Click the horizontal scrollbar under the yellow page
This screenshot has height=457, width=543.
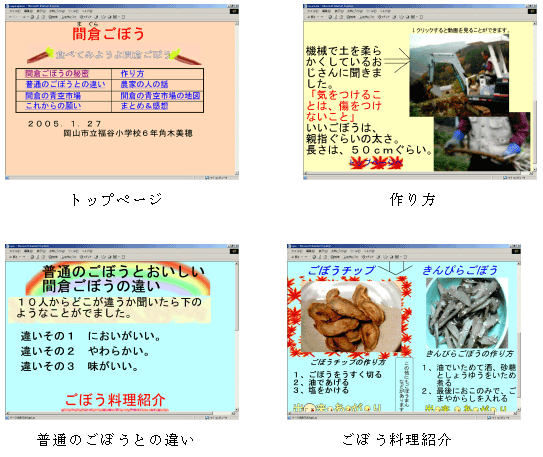pos(417,173)
